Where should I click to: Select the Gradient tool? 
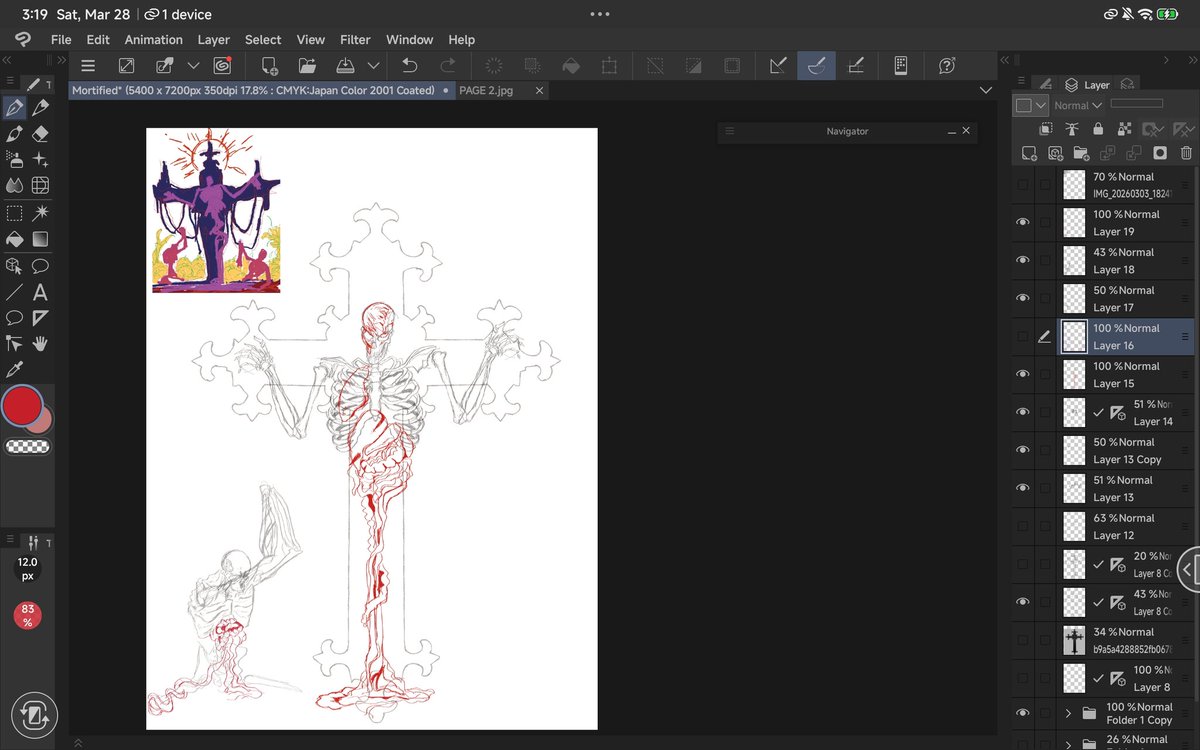point(40,239)
